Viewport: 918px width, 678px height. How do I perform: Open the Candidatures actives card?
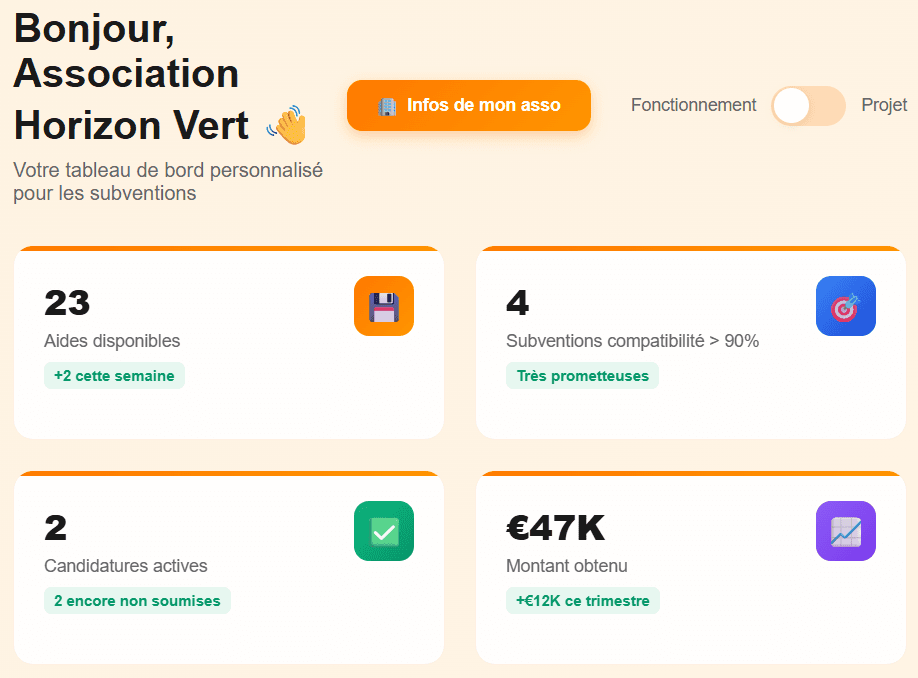(x=229, y=567)
